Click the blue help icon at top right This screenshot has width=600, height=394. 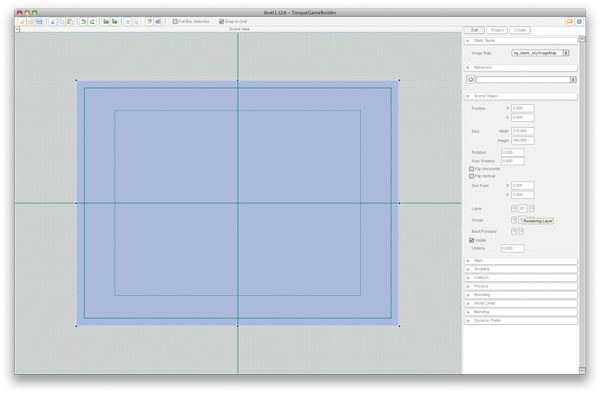coord(579,21)
